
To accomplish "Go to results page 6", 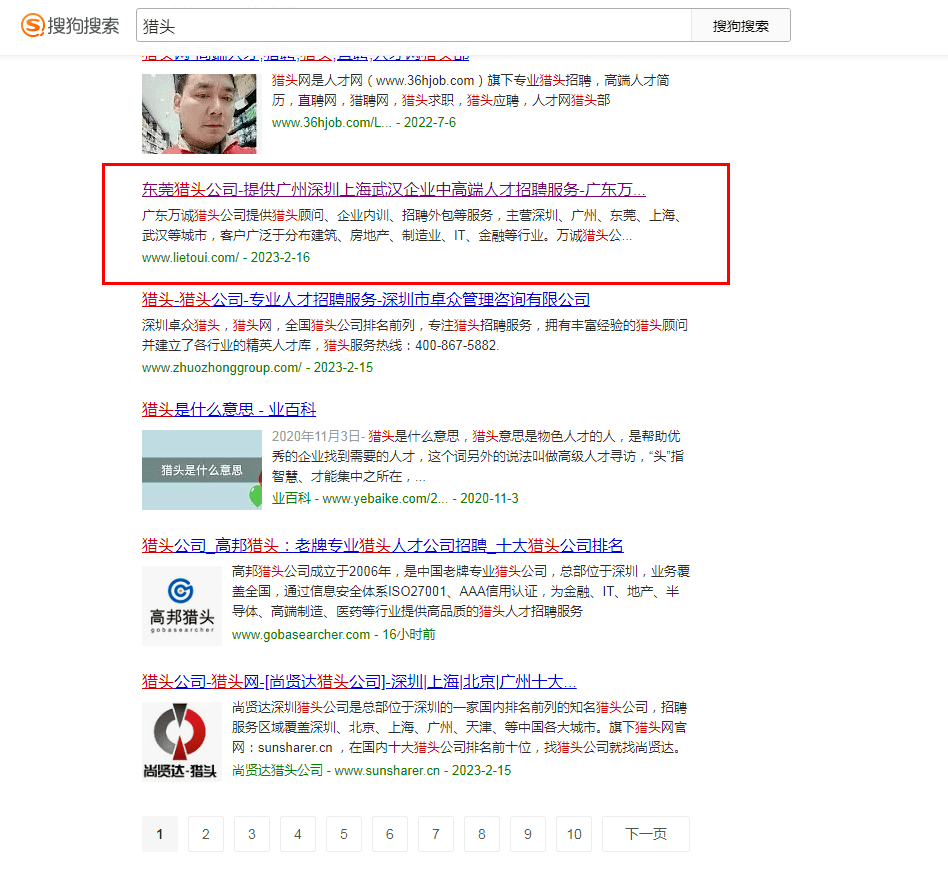I will 389,834.
